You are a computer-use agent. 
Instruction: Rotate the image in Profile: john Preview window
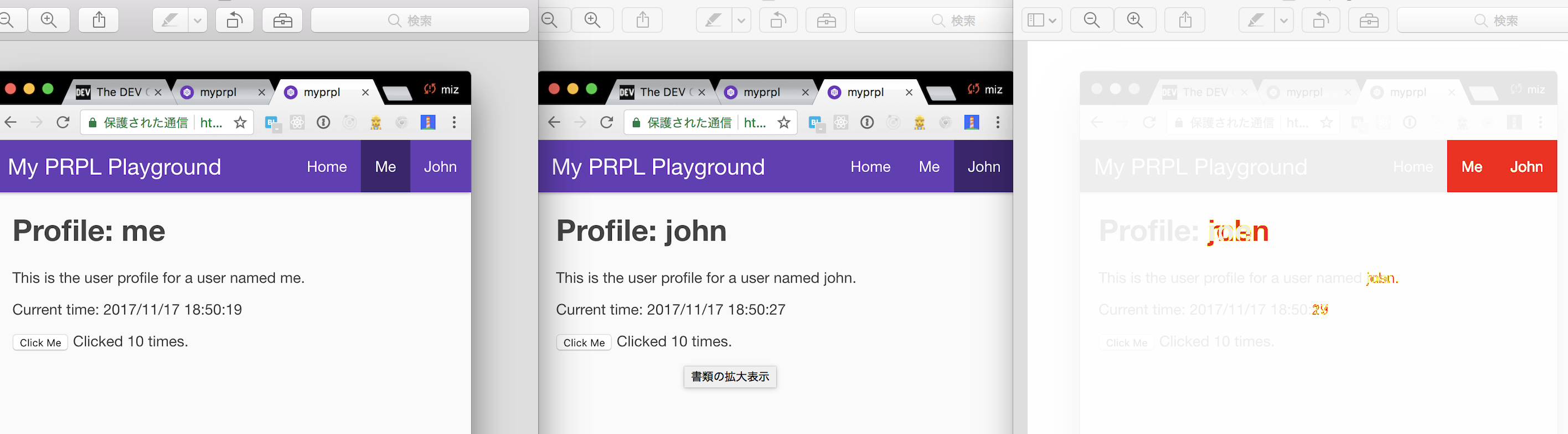click(x=778, y=20)
